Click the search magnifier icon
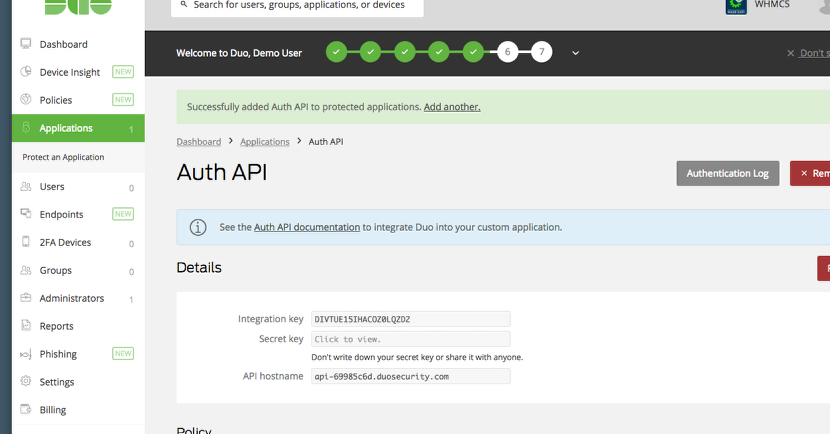The width and height of the screenshot is (830, 434). (184, 4)
